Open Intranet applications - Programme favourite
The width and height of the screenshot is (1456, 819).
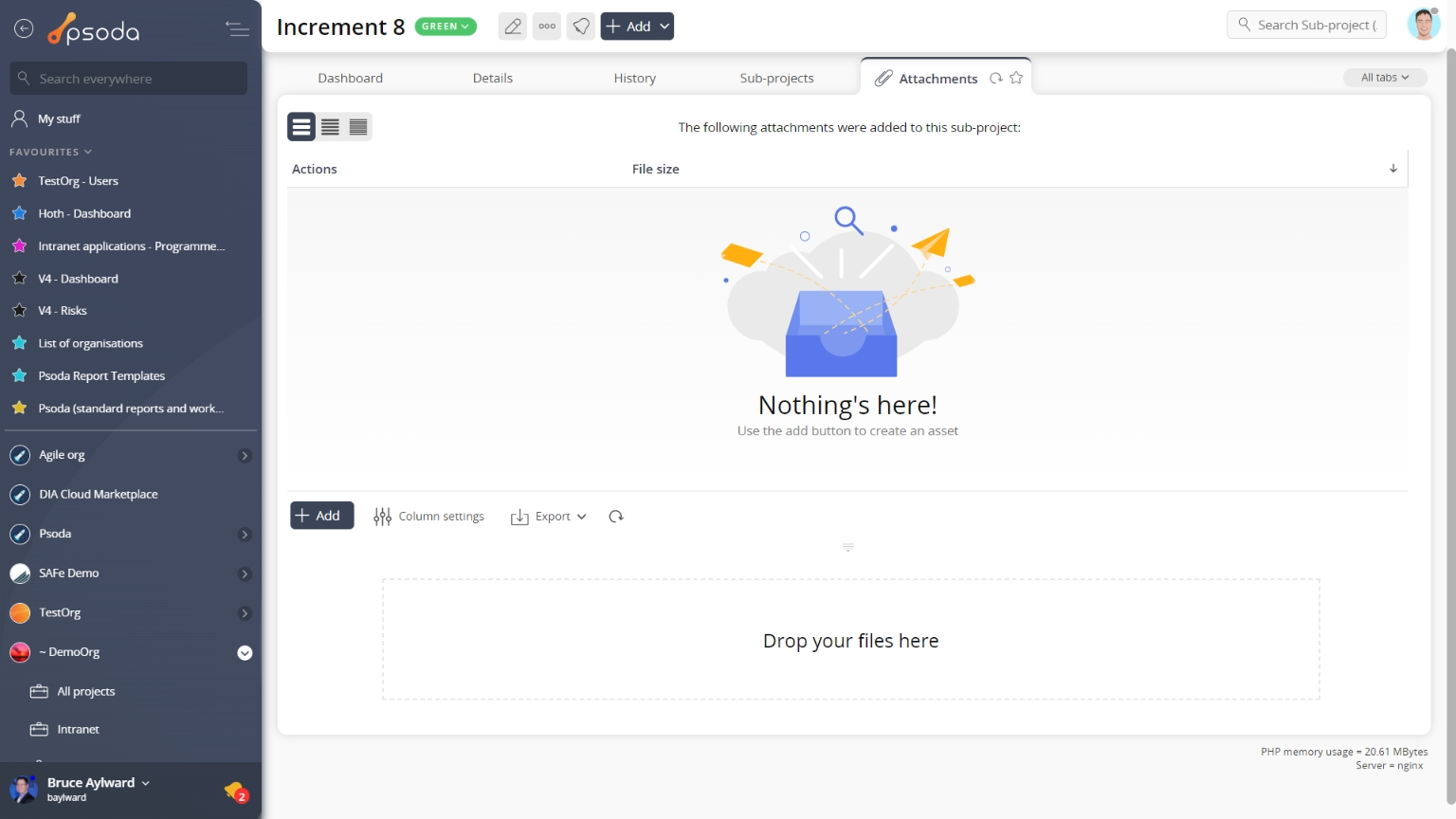(x=132, y=246)
